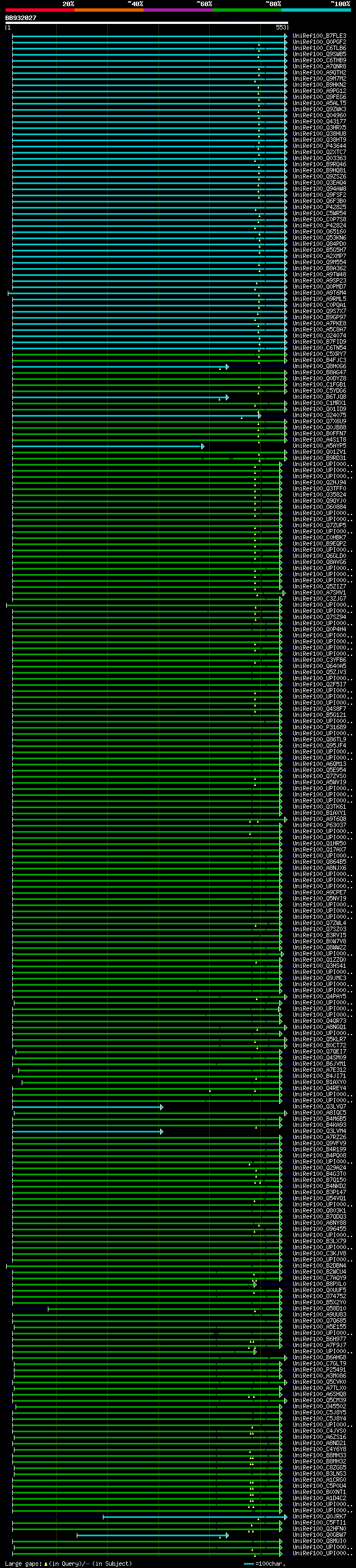Select hit label UniRef100_C5WR54

(x=319, y=213)
